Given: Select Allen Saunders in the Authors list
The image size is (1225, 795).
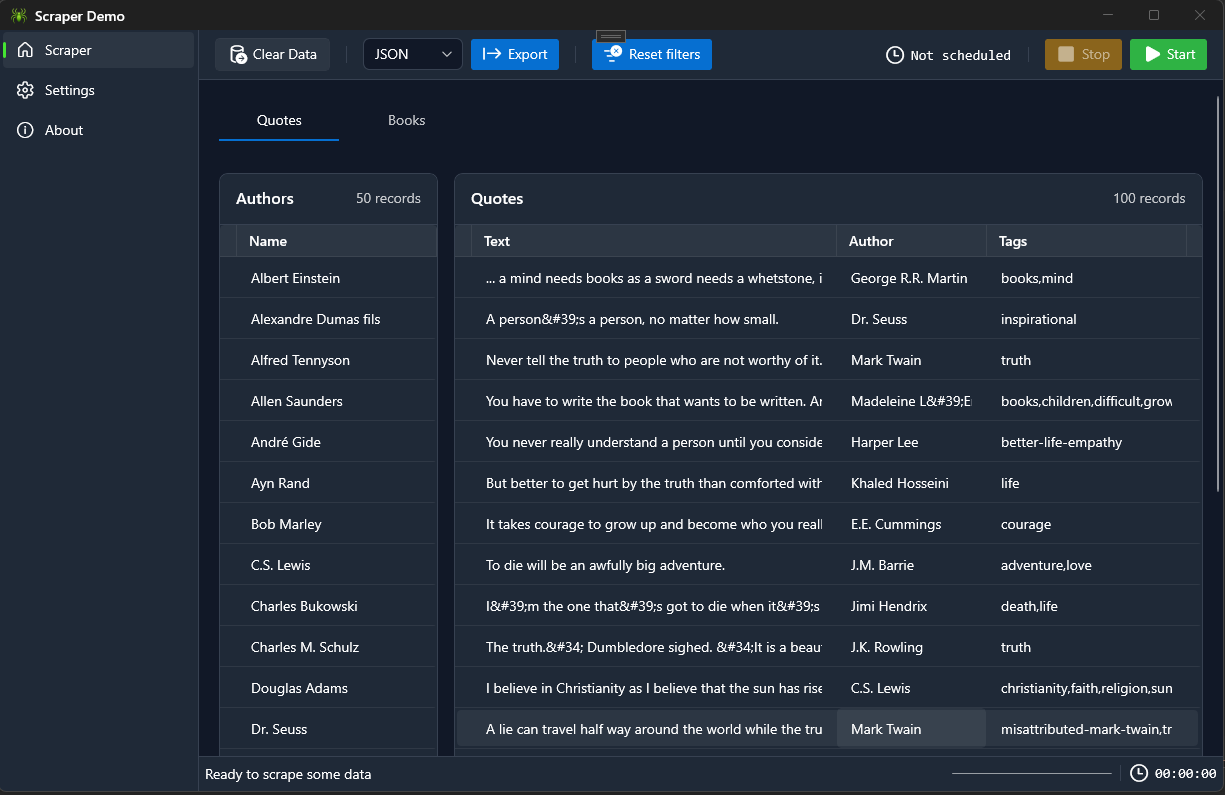Looking at the screenshot, I should pos(328,401).
